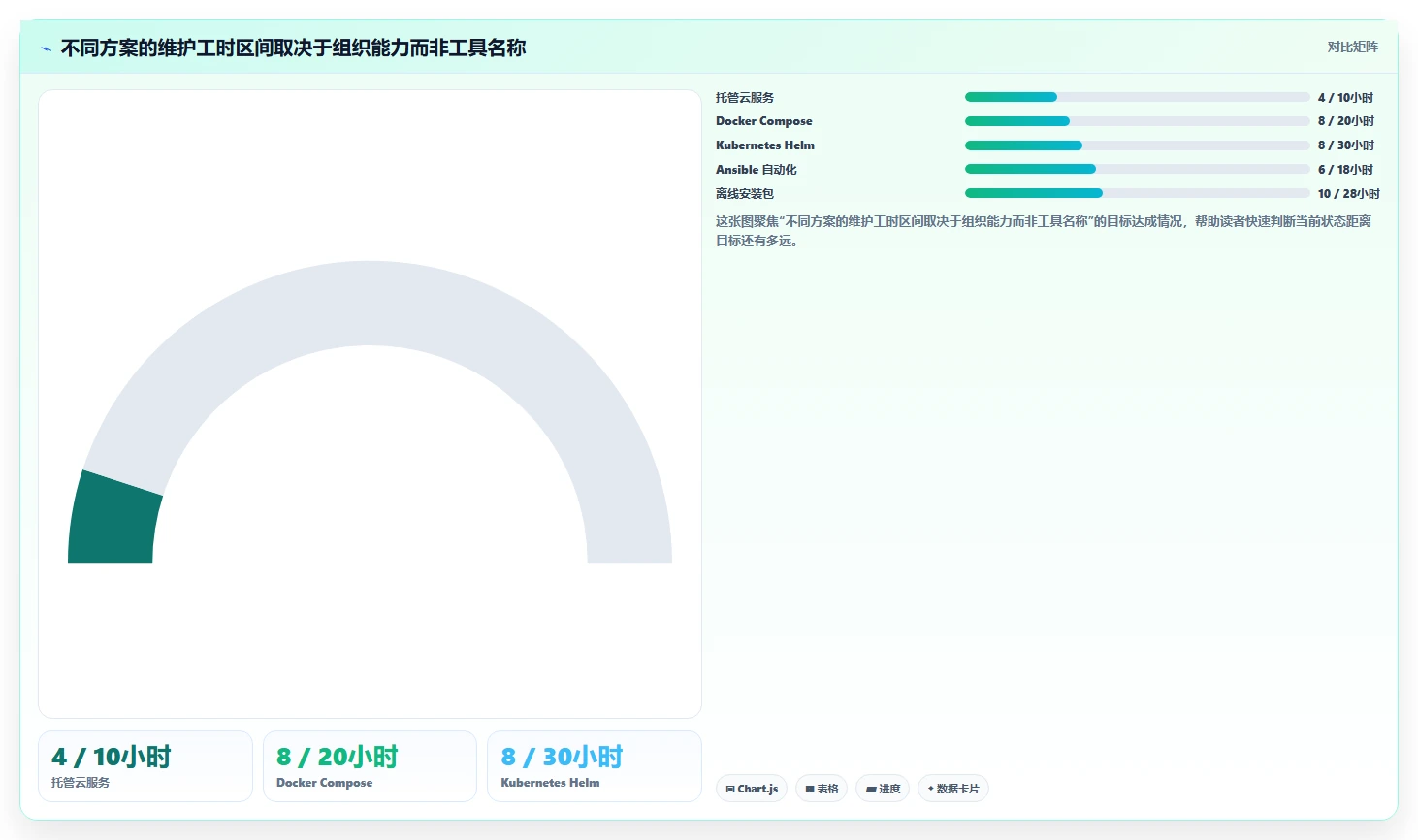Click the Chart.js tag chip

pyautogui.click(x=752, y=789)
